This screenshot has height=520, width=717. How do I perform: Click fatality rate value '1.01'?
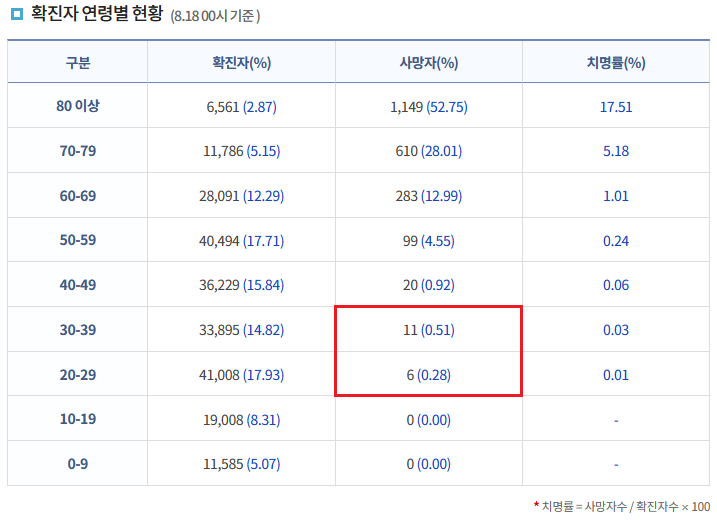(616, 196)
